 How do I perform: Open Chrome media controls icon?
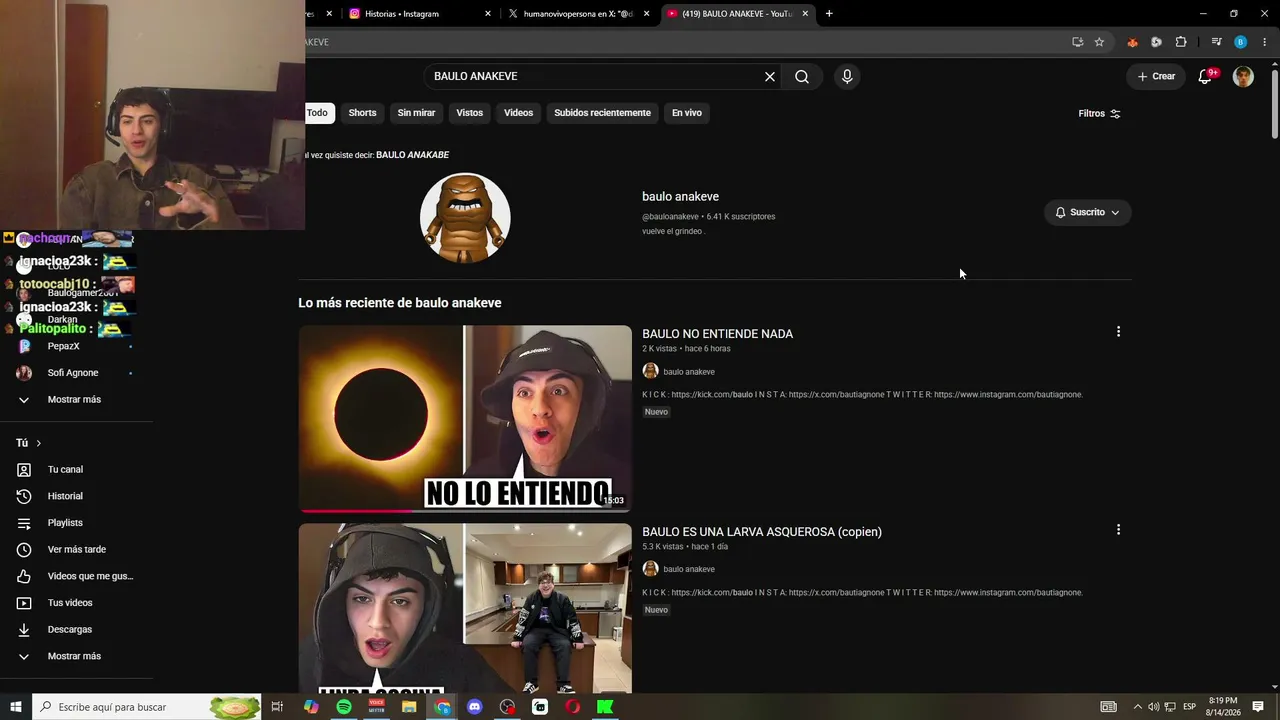pyautogui.click(x=1216, y=42)
